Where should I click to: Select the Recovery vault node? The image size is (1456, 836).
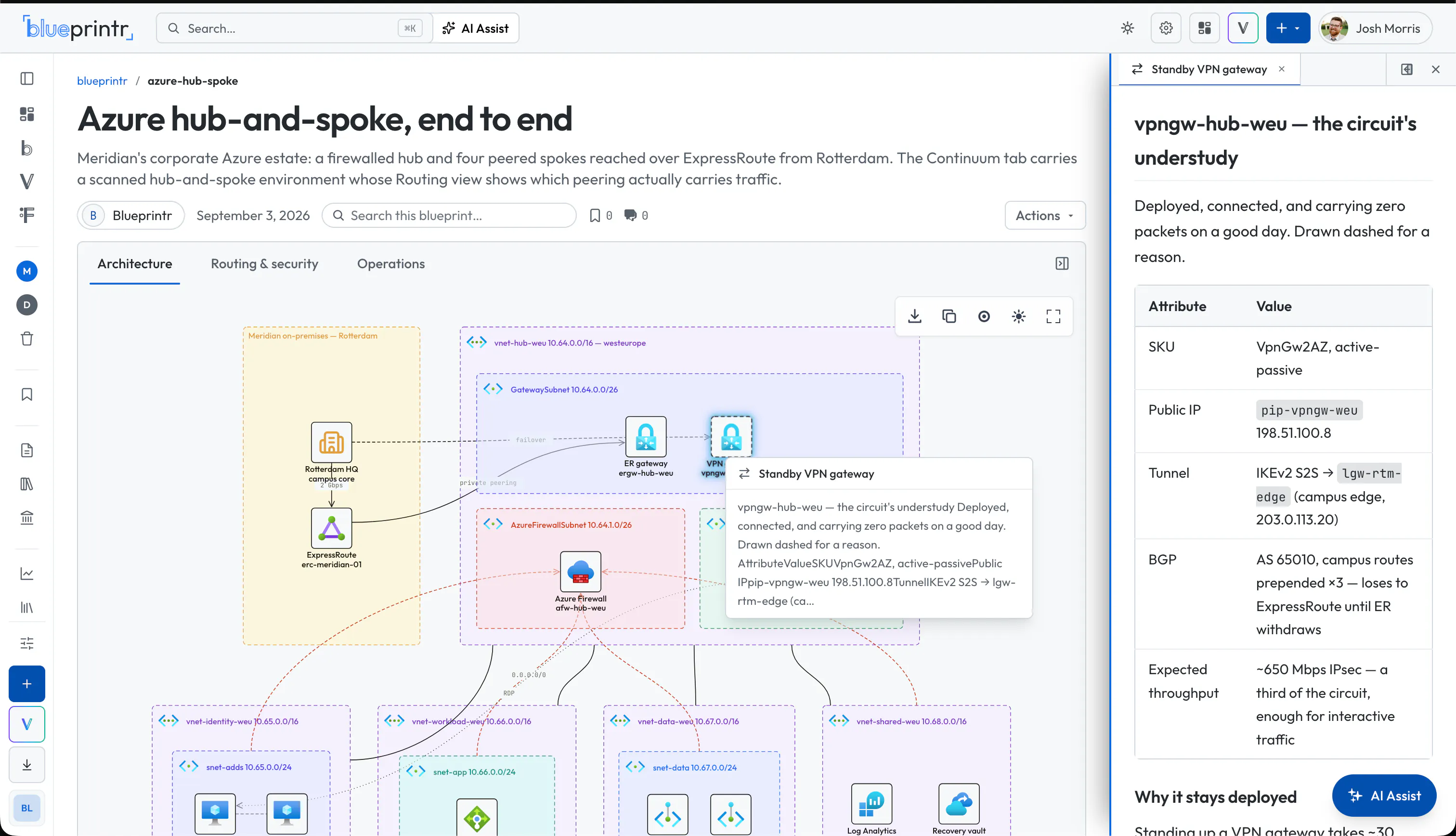(x=959, y=804)
